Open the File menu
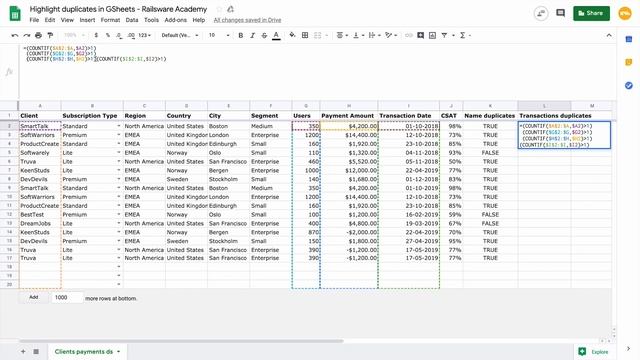Screen dimensions: 640x360 (x=34, y=20)
